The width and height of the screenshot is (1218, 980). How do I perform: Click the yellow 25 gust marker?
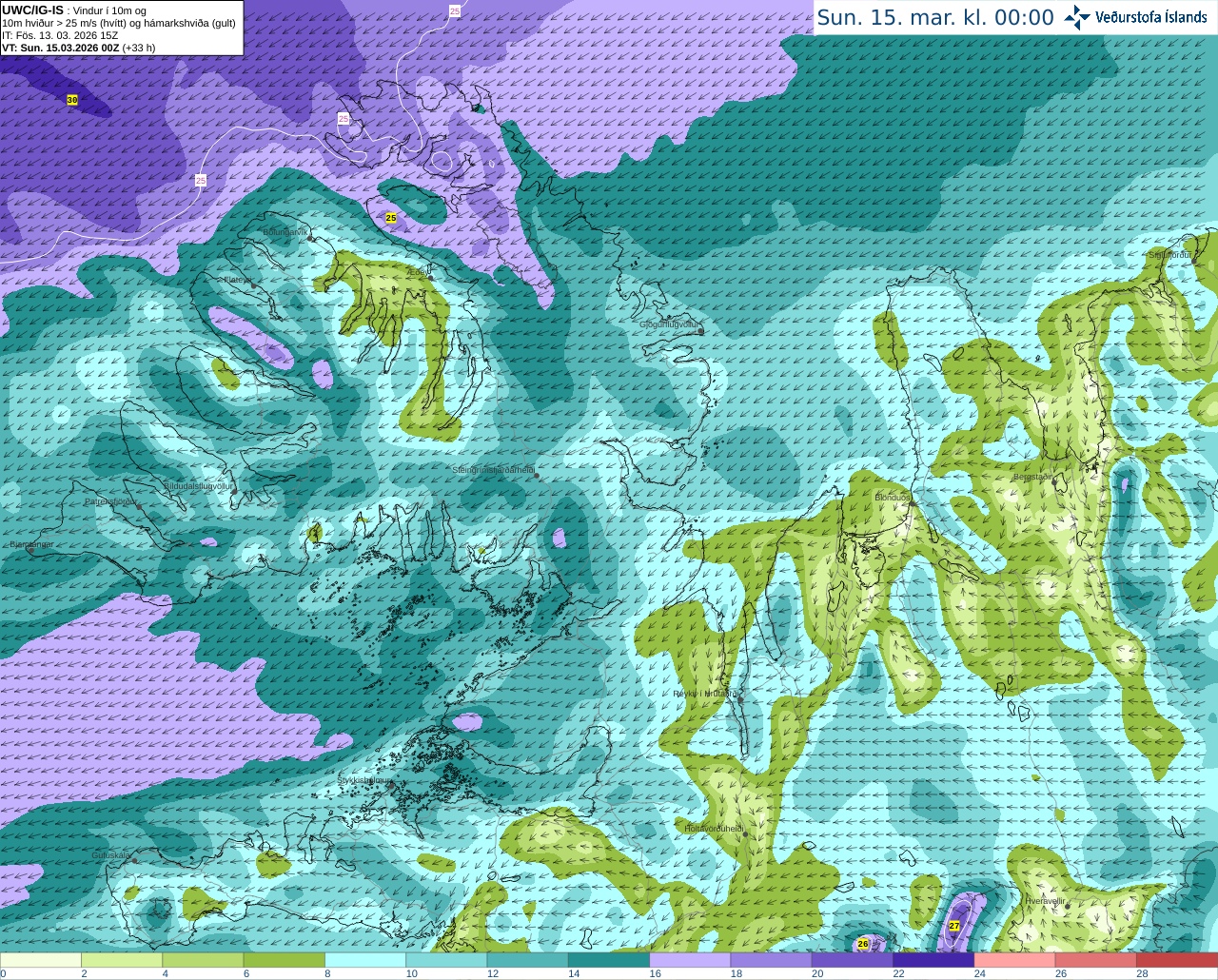391,218
